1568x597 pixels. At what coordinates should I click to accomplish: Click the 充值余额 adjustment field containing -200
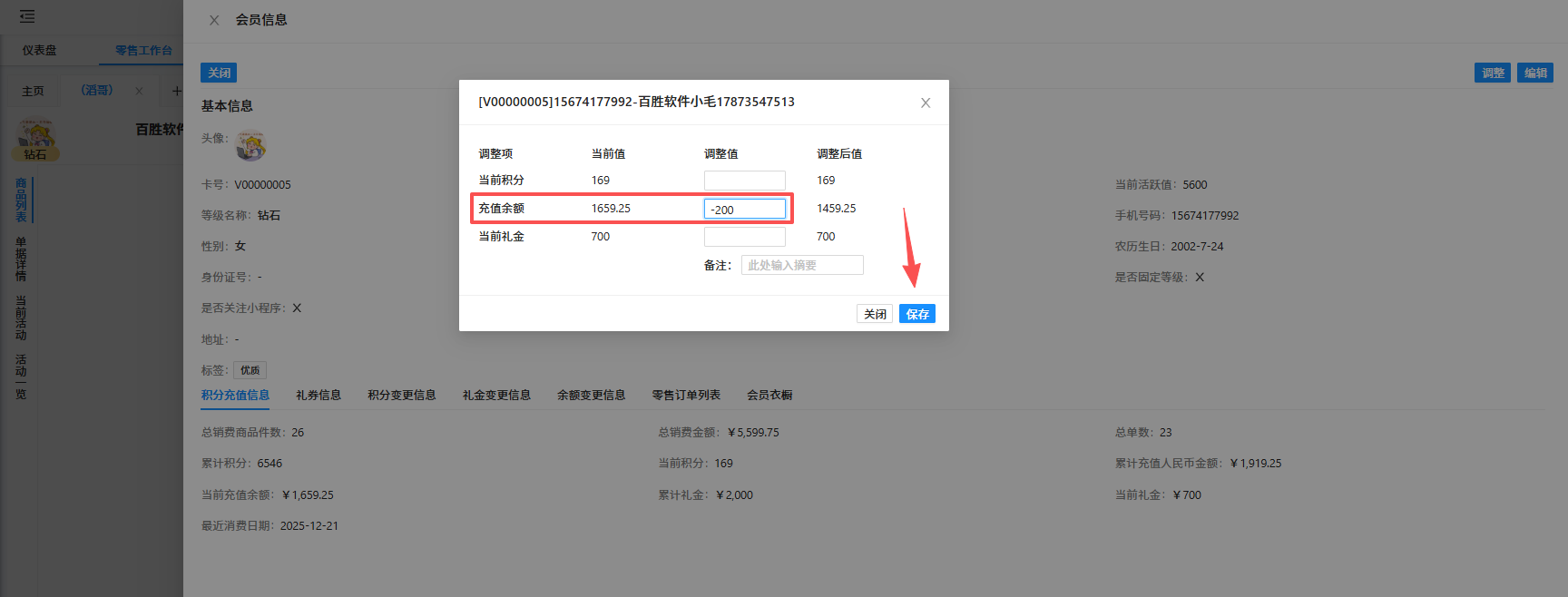coord(745,209)
